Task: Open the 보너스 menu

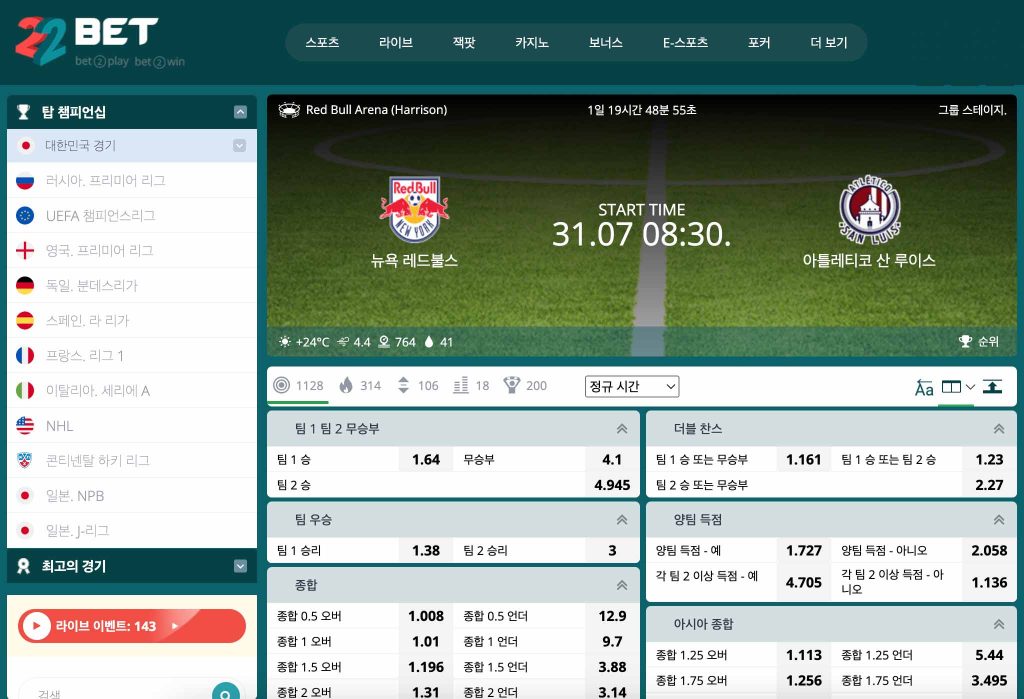Action: coord(605,42)
